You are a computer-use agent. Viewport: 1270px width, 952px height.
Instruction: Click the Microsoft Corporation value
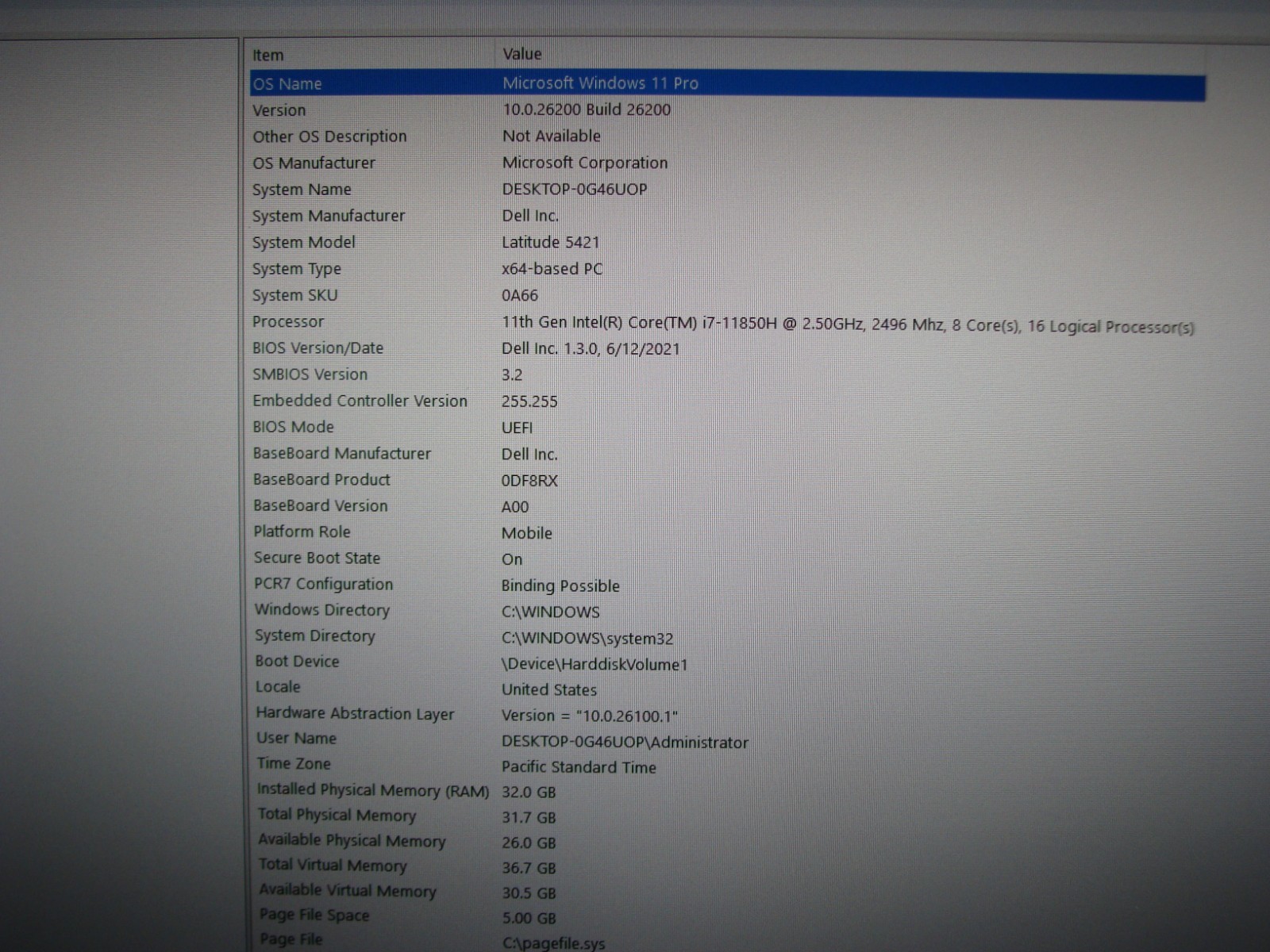coord(585,163)
